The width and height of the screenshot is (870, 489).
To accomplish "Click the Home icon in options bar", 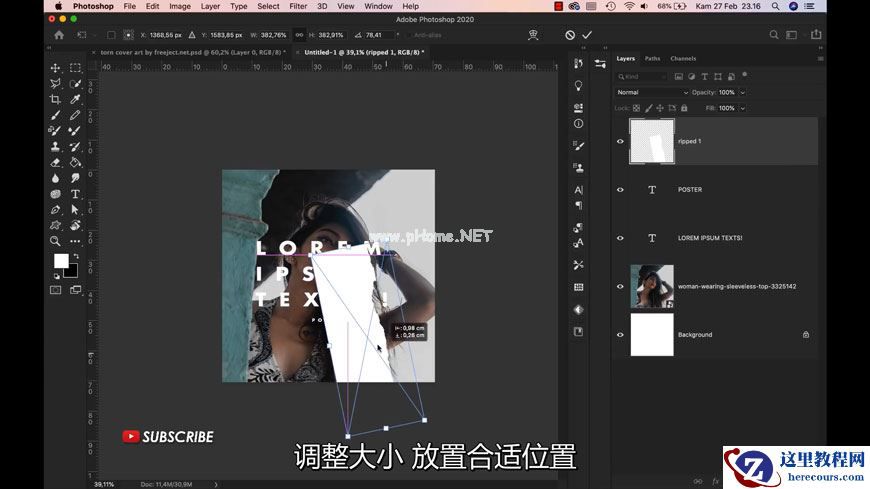I will [x=59, y=35].
